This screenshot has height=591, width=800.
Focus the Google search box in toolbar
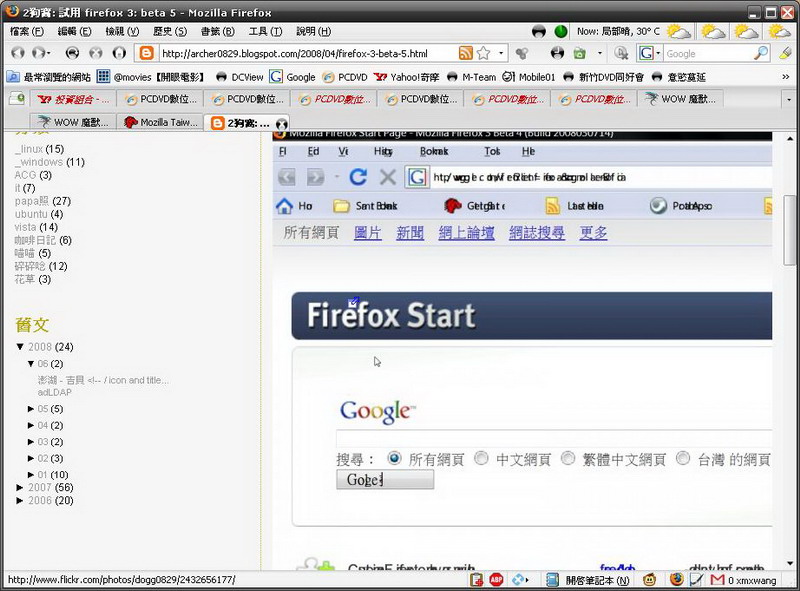(709, 53)
